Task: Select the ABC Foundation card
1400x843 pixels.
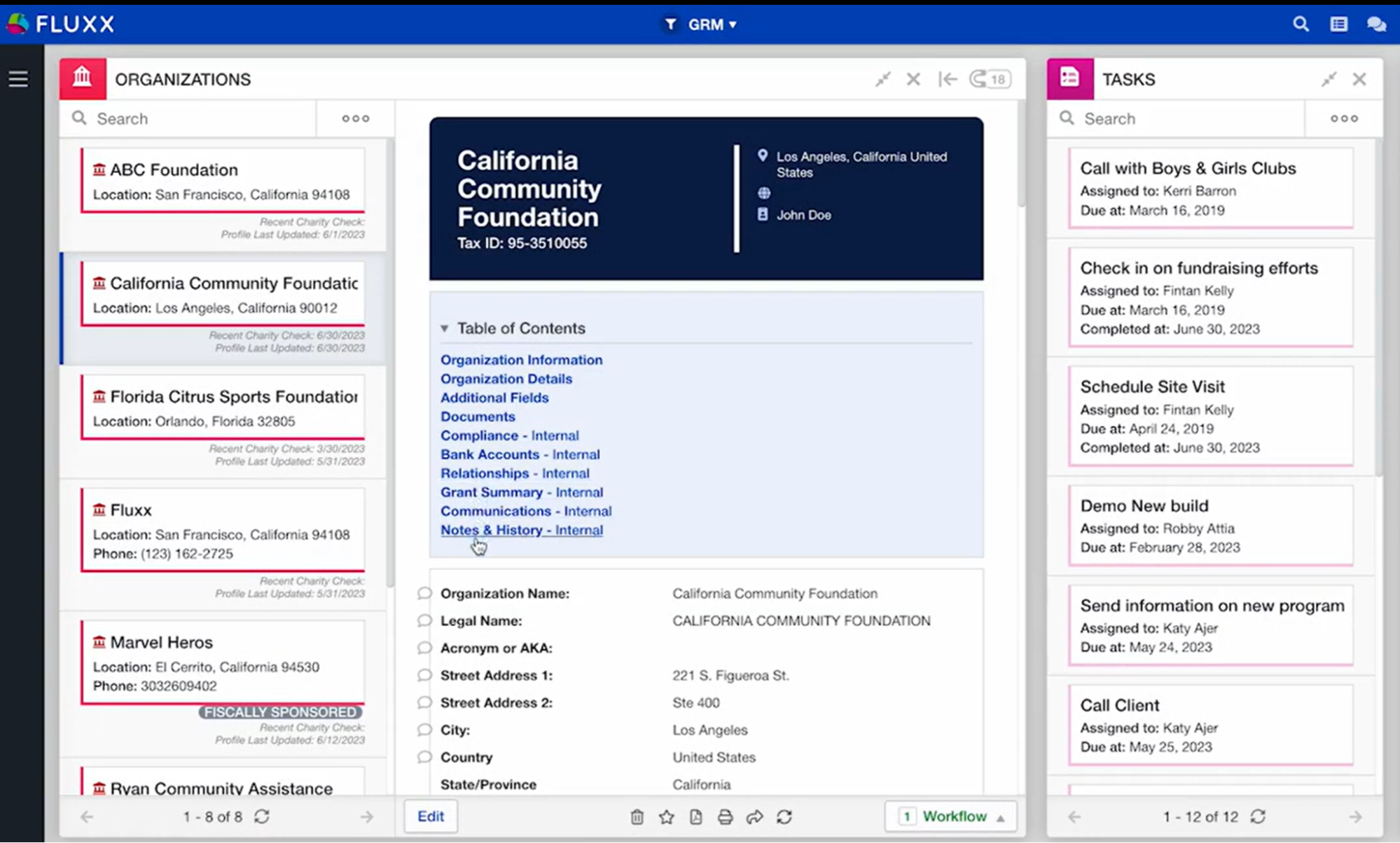Action: [x=223, y=181]
